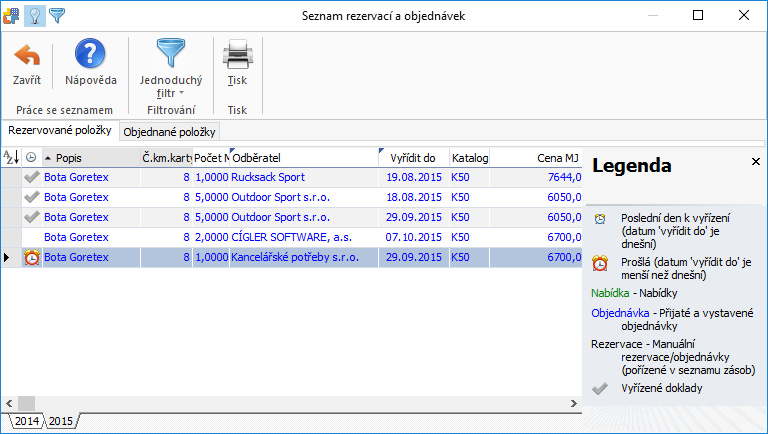This screenshot has height=434, width=768.
Task: Select the Rezervované položky tab
Action: point(60,131)
